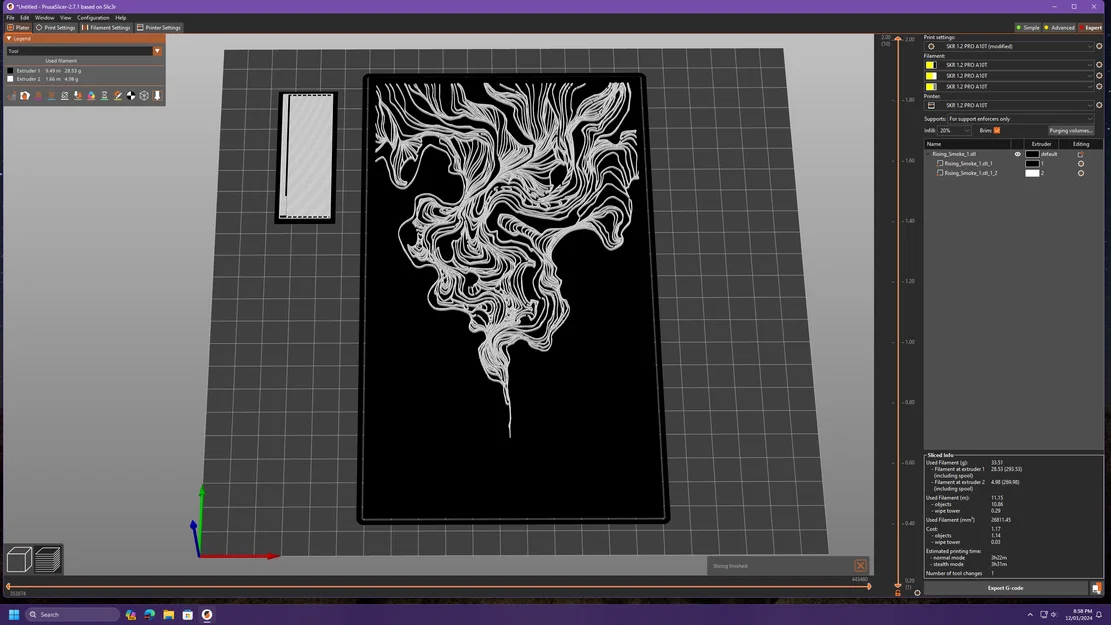Hide Rising_Smoke_1.stl with eye icon
The height and width of the screenshot is (625, 1111).
pyautogui.click(x=1017, y=154)
